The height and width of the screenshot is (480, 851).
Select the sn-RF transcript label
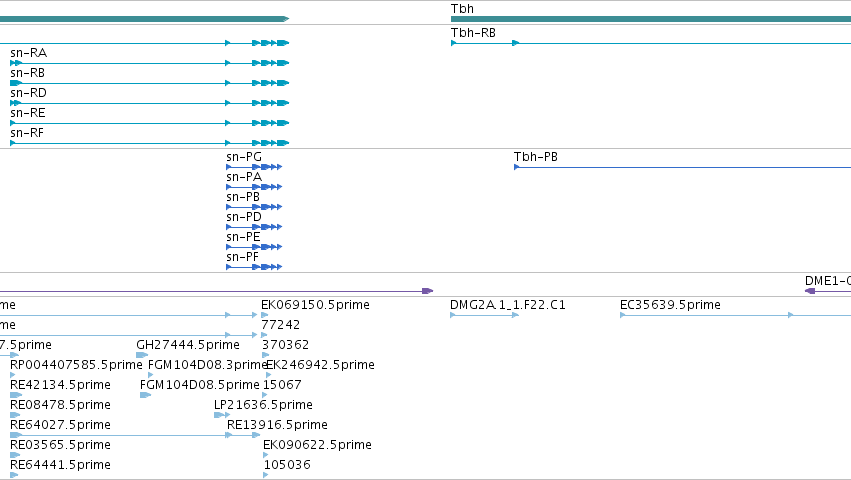tap(27, 133)
